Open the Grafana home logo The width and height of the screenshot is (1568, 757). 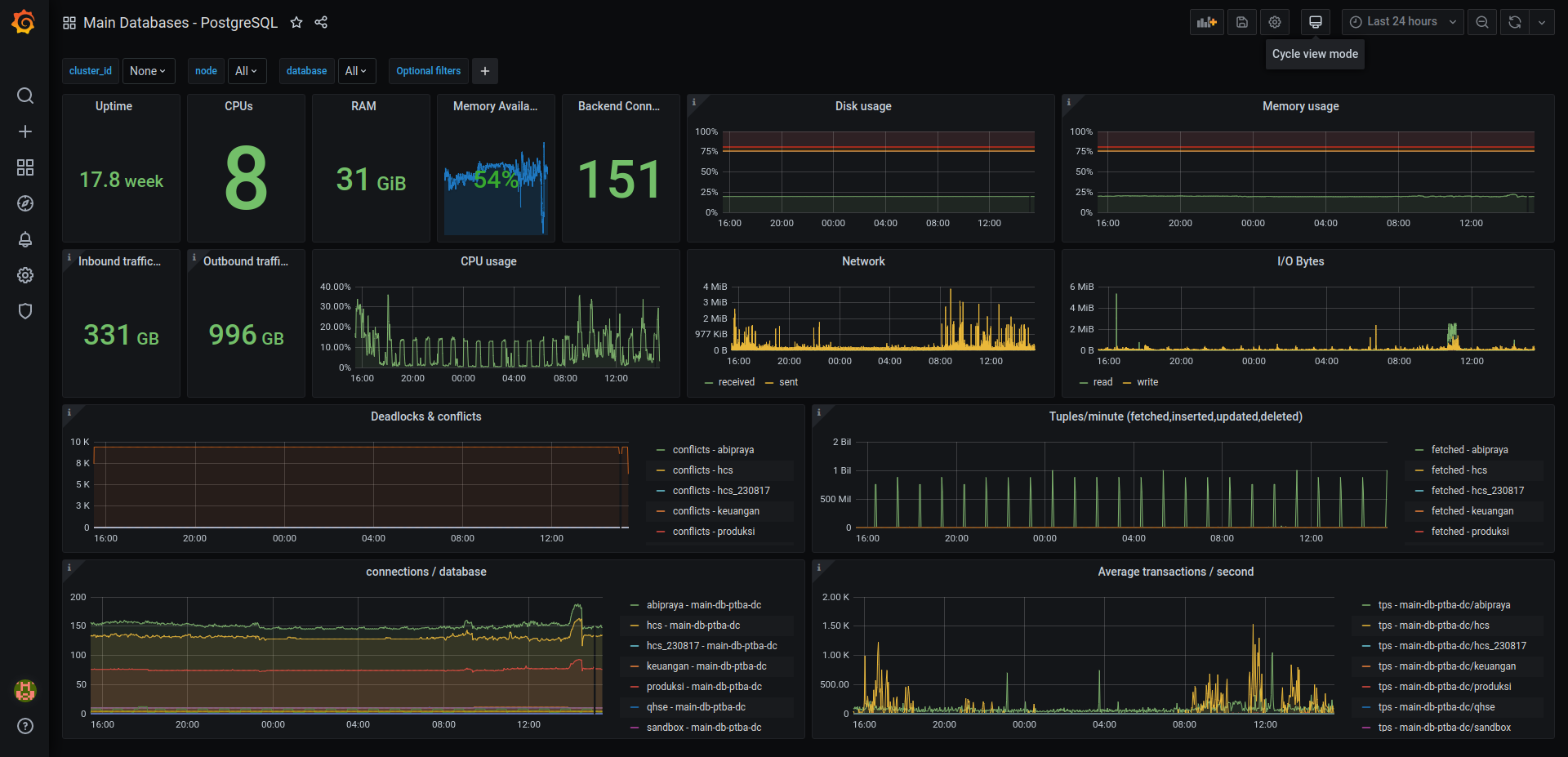pos(24,22)
